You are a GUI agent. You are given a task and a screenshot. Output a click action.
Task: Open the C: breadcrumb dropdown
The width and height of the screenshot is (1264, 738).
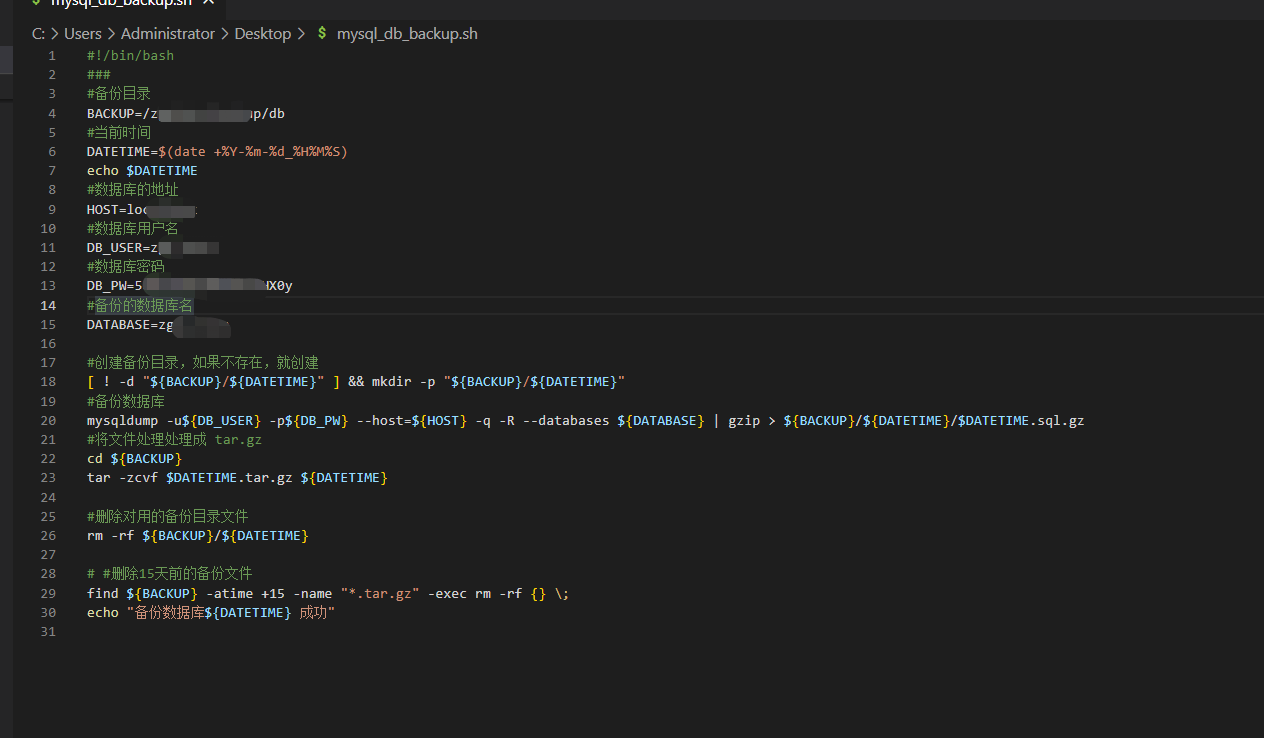coord(38,33)
